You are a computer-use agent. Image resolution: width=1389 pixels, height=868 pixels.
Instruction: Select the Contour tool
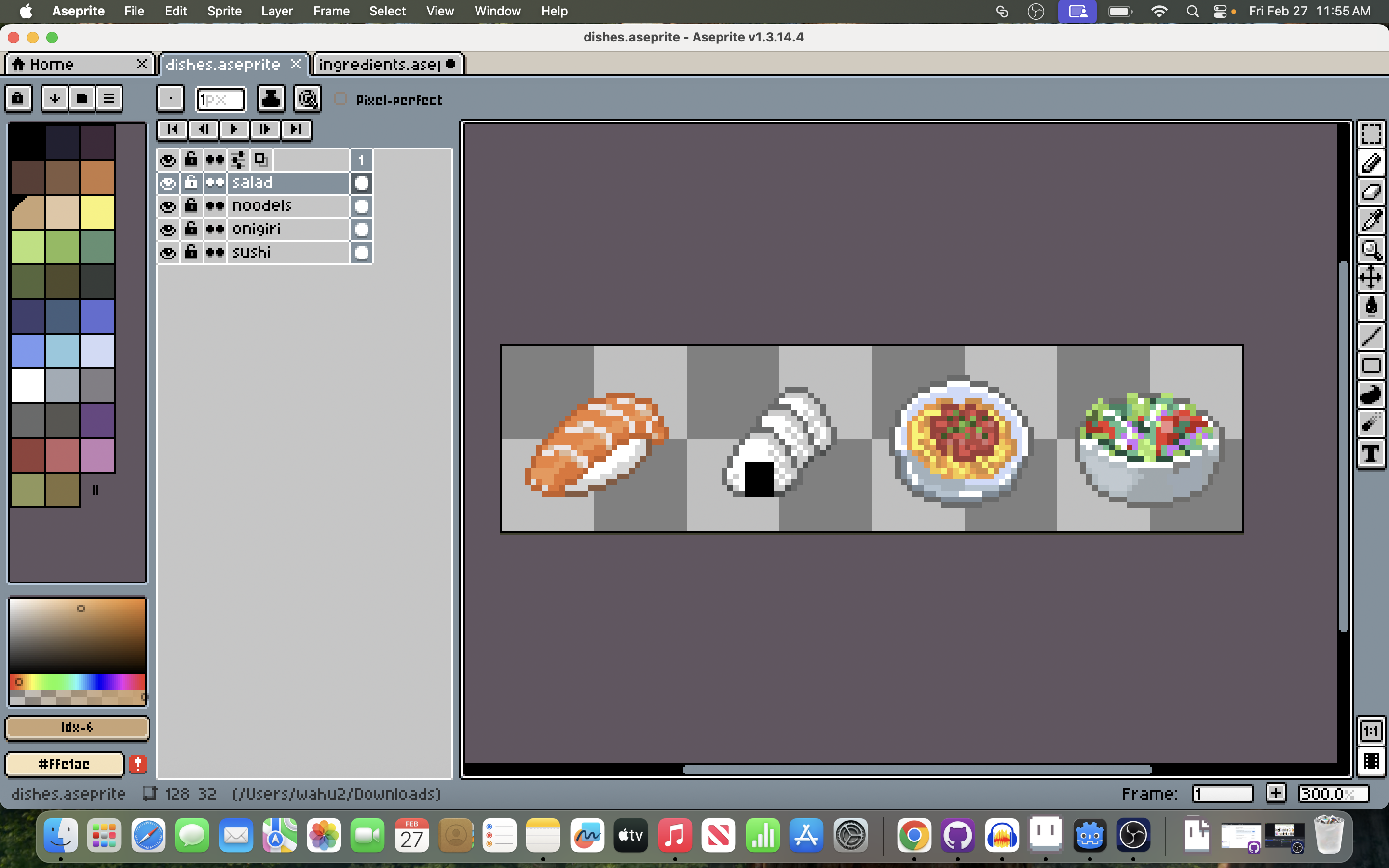point(1371,394)
